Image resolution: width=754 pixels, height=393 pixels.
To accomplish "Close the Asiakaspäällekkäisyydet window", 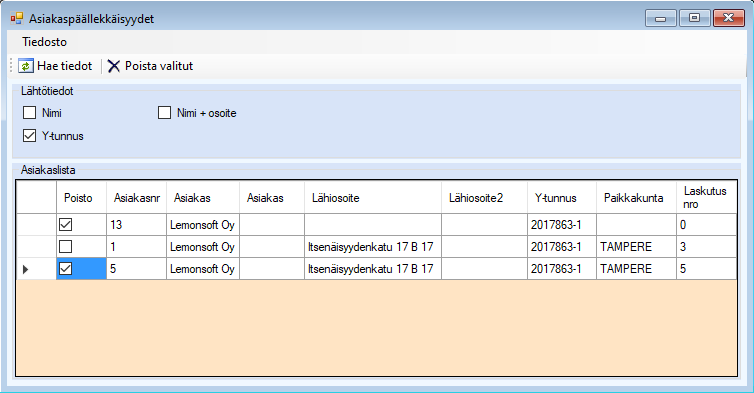I will [x=729, y=18].
